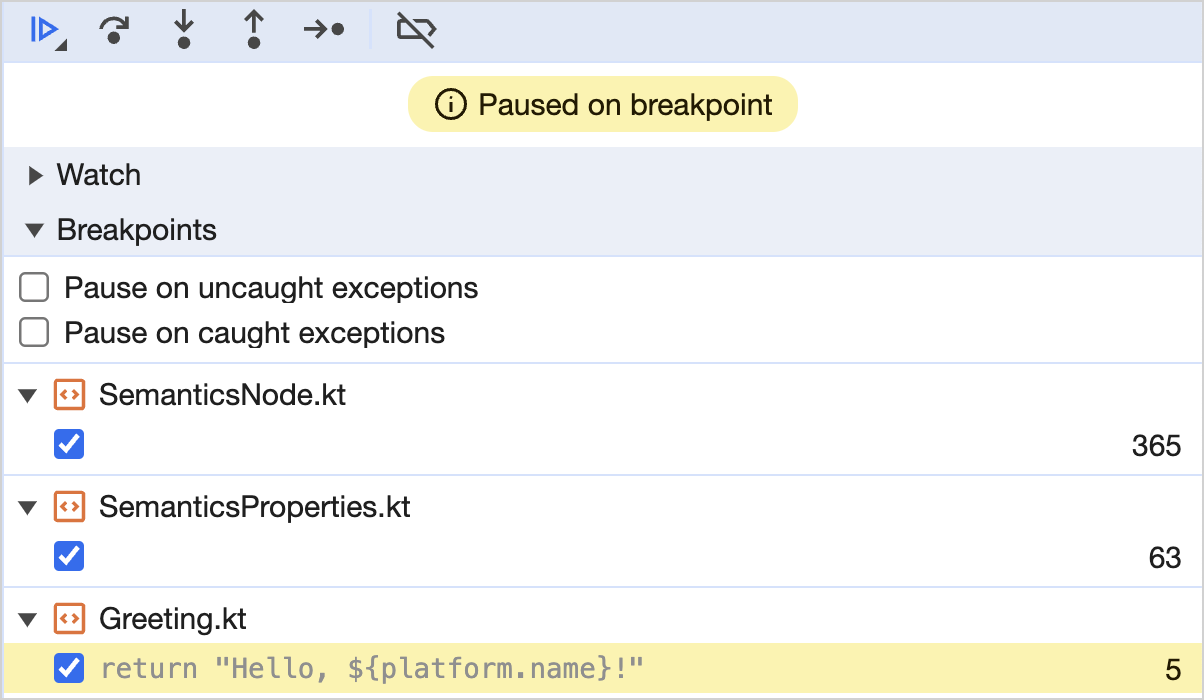Collapse SemanticsNode.kt breakpoint group
Viewport: 1204px width, 700px height.
tap(27, 395)
